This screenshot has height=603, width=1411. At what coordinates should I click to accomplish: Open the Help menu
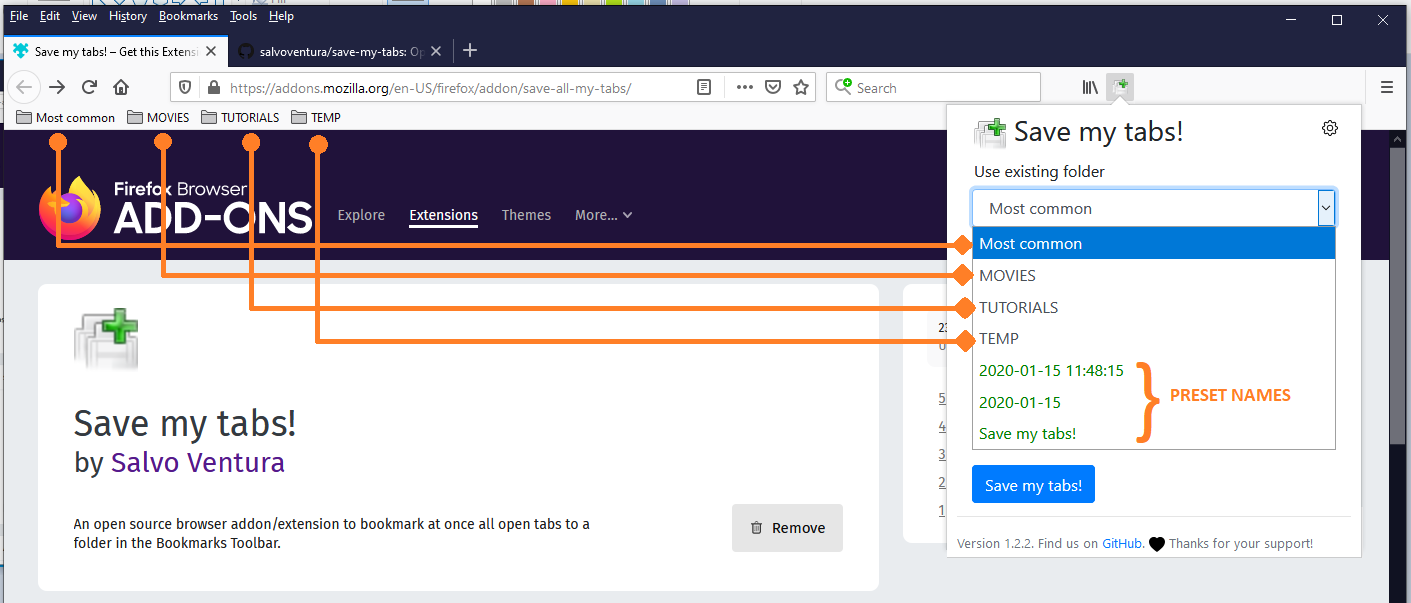coord(282,16)
